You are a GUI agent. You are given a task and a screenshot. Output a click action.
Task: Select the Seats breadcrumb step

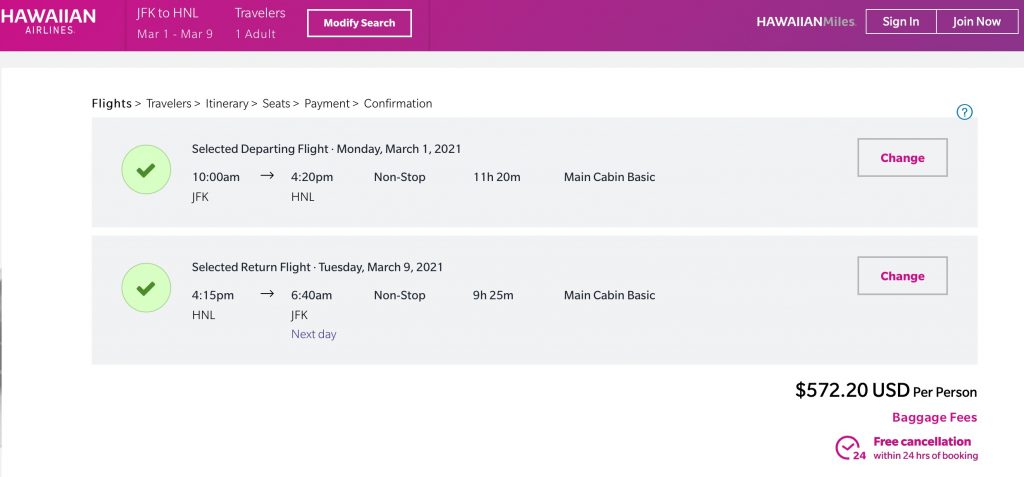pyautogui.click(x=276, y=104)
